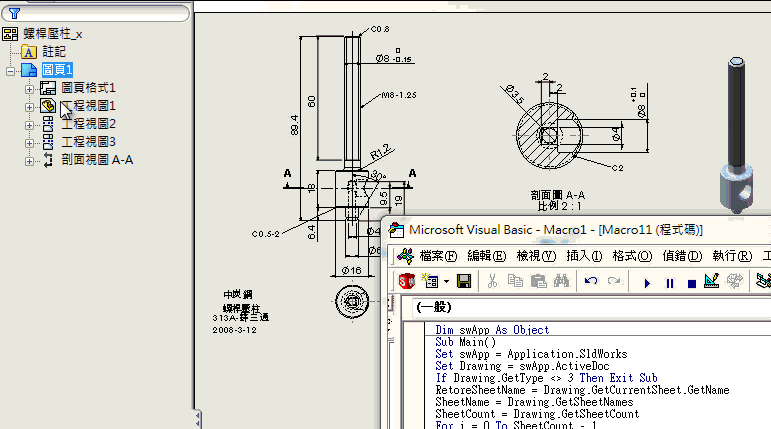The width and height of the screenshot is (771, 429).
Task: Expand the 工程視圖3 tree node
Action: click(x=29, y=143)
